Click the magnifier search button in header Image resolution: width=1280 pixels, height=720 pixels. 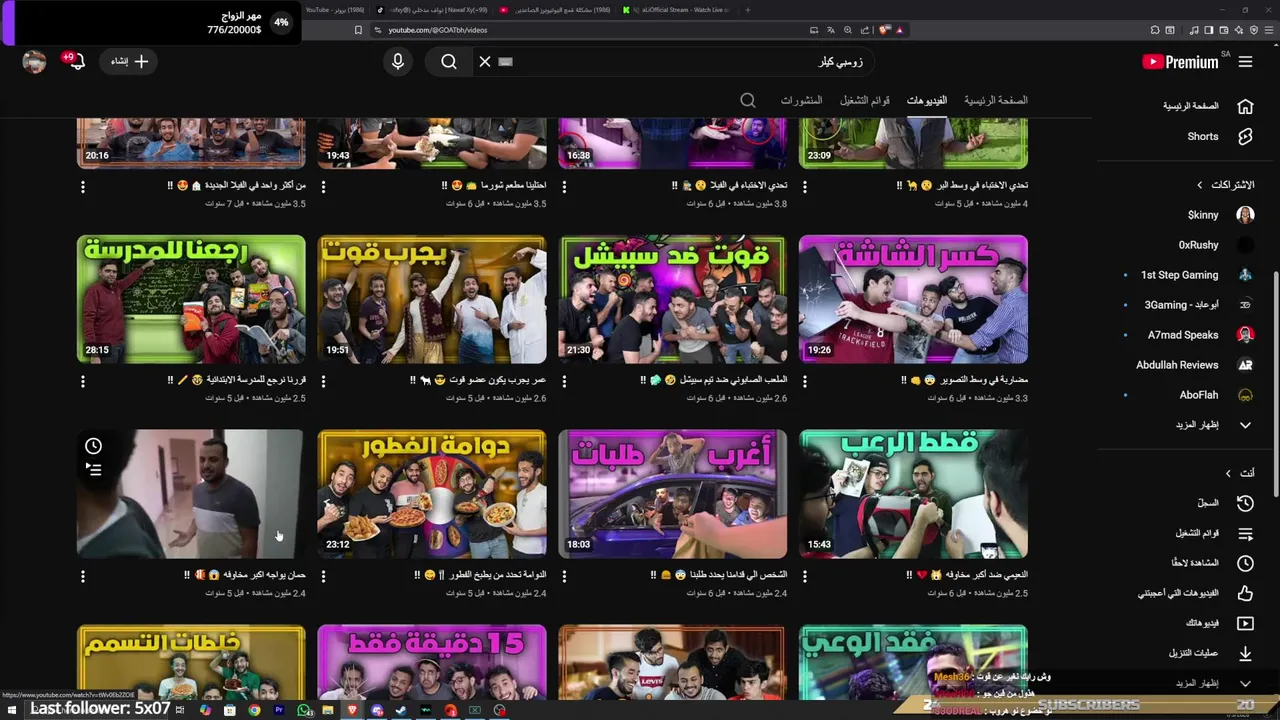tap(449, 62)
